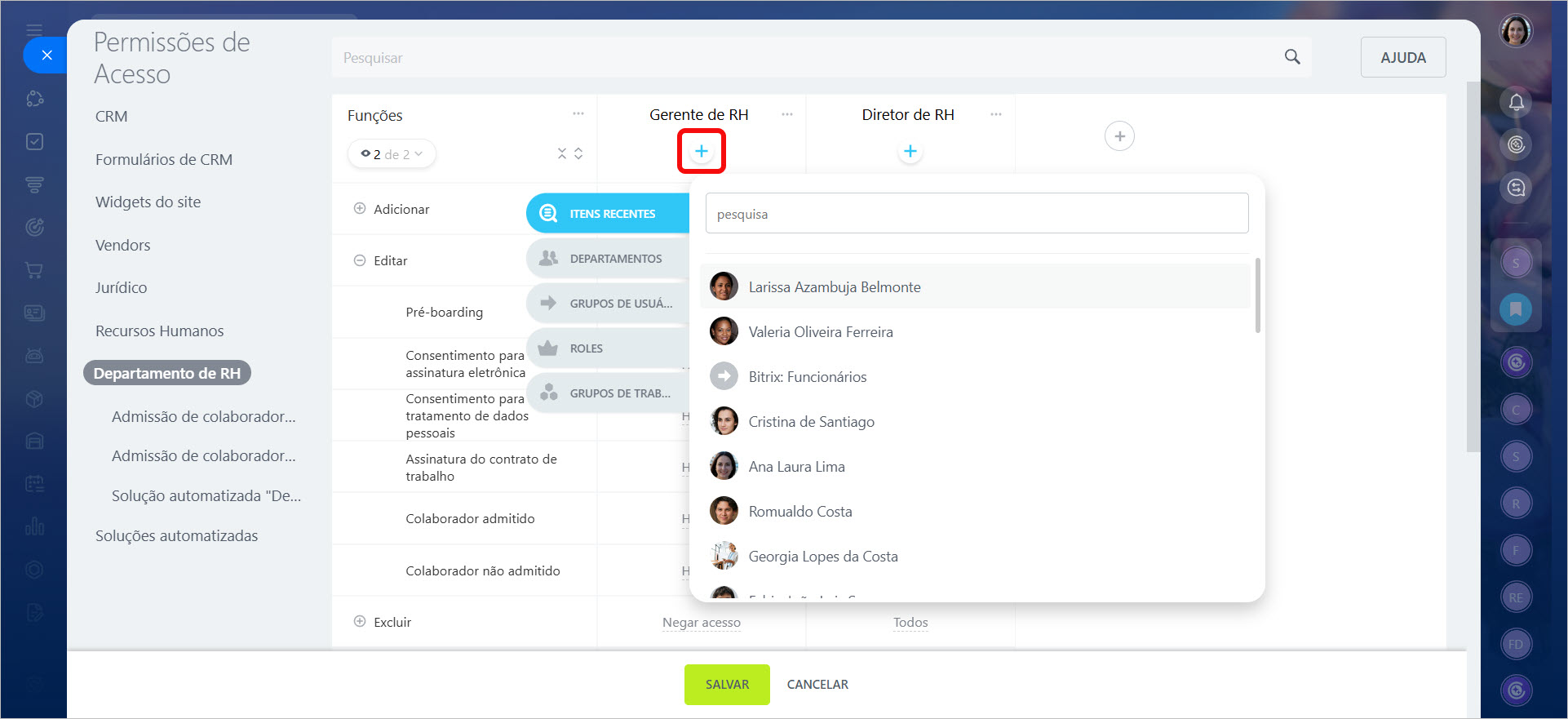Viewport: 1568px width, 719px height.
Task: Switch to Itens Recentes tab
Action: click(x=608, y=213)
